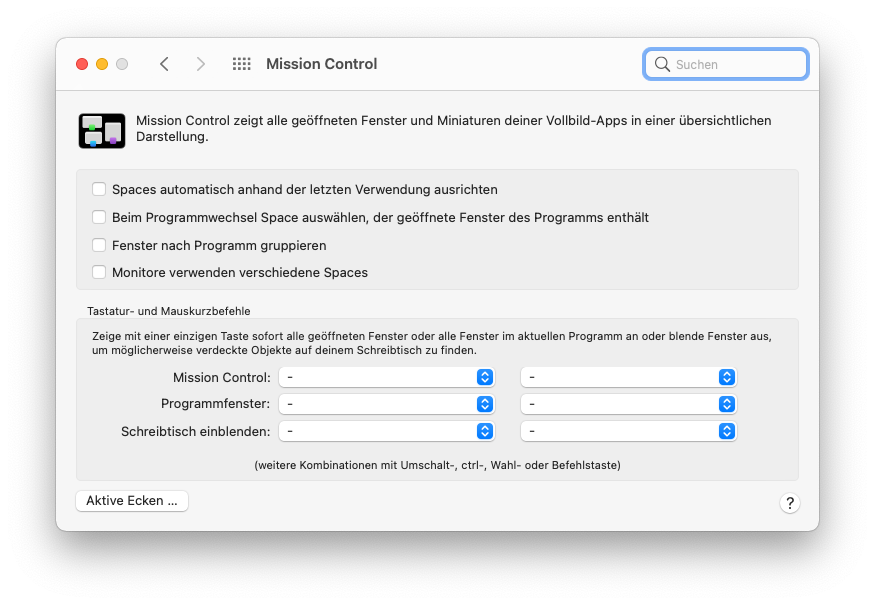Focus the Suchen search field
Viewport: 875px width, 605px height.
pos(725,64)
